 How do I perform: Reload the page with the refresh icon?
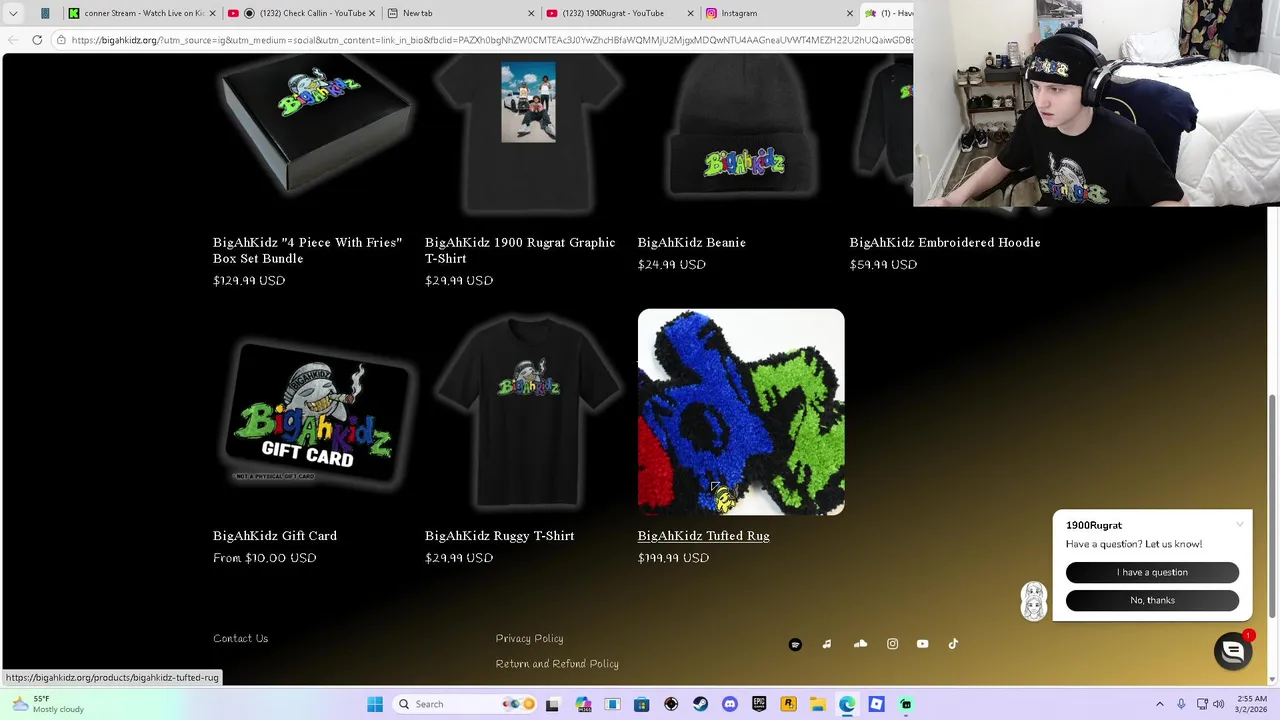(x=37, y=40)
